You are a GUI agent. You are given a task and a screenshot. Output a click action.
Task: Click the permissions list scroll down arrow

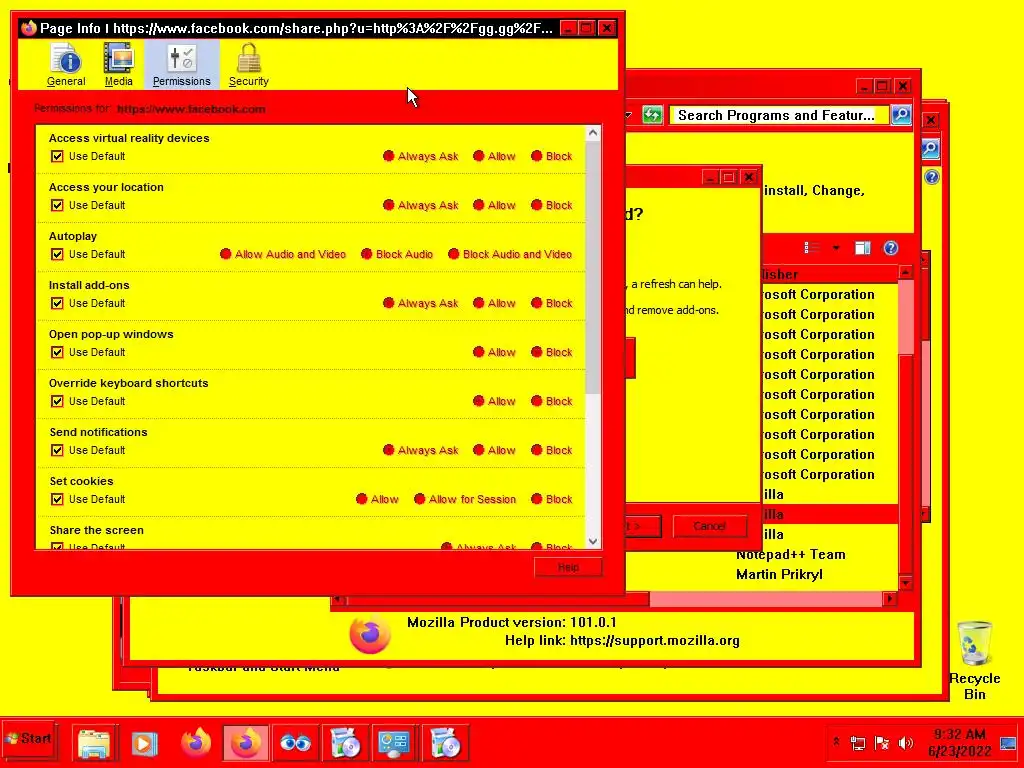(x=593, y=541)
